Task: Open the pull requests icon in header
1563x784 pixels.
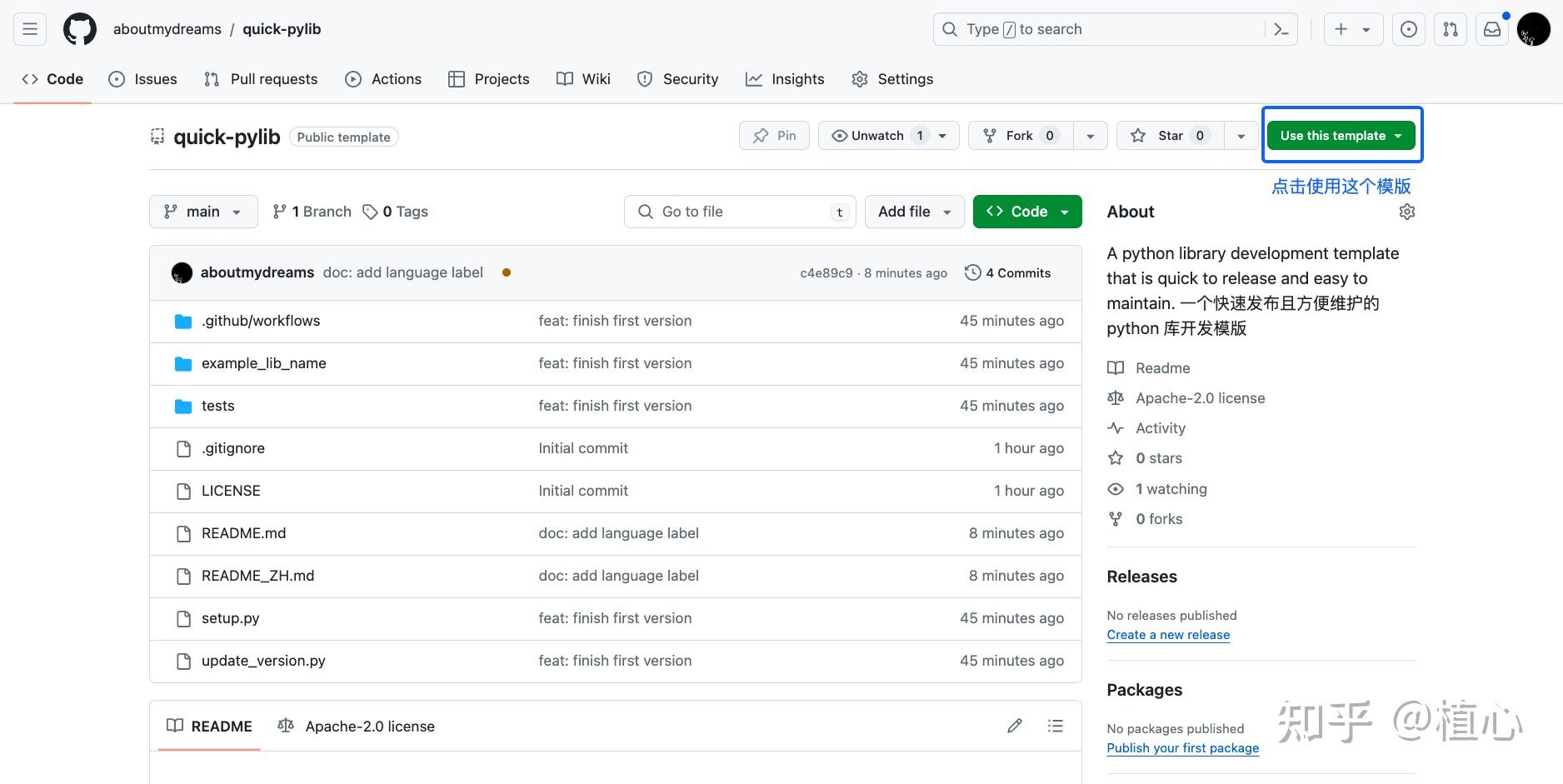Action: [1451, 29]
